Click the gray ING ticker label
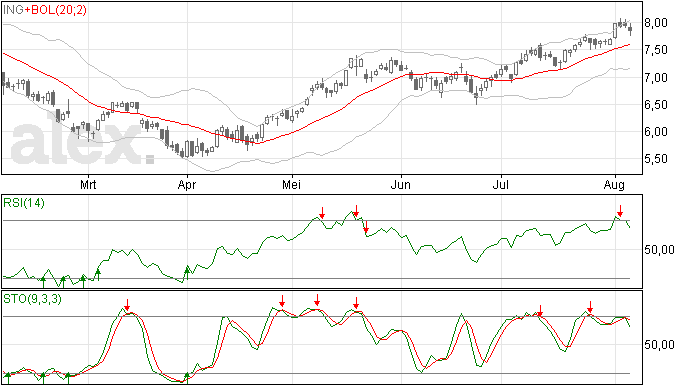This screenshot has height=387, width=690. 13,10
